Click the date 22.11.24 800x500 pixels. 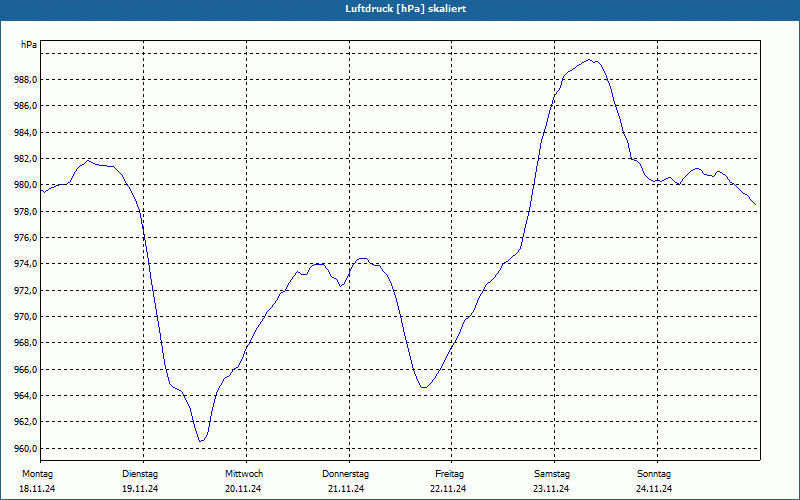448,489
